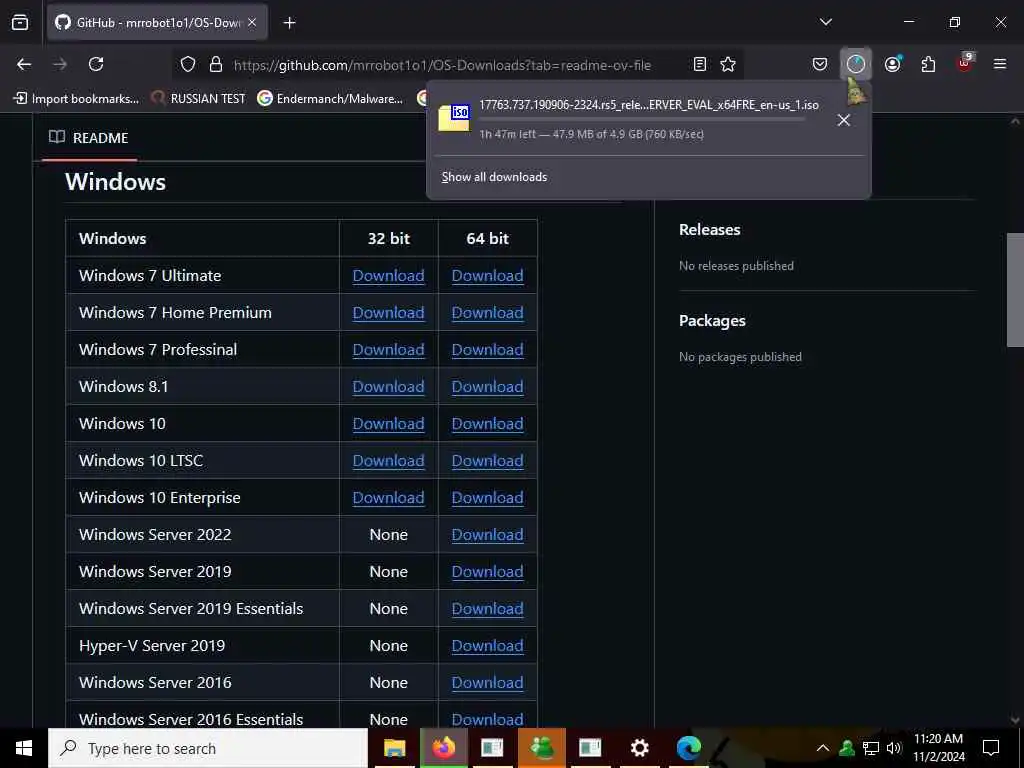Screen dimensions: 1024x768
Task: Open File Explorer from the taskbar
Action: tap(394, 748)
